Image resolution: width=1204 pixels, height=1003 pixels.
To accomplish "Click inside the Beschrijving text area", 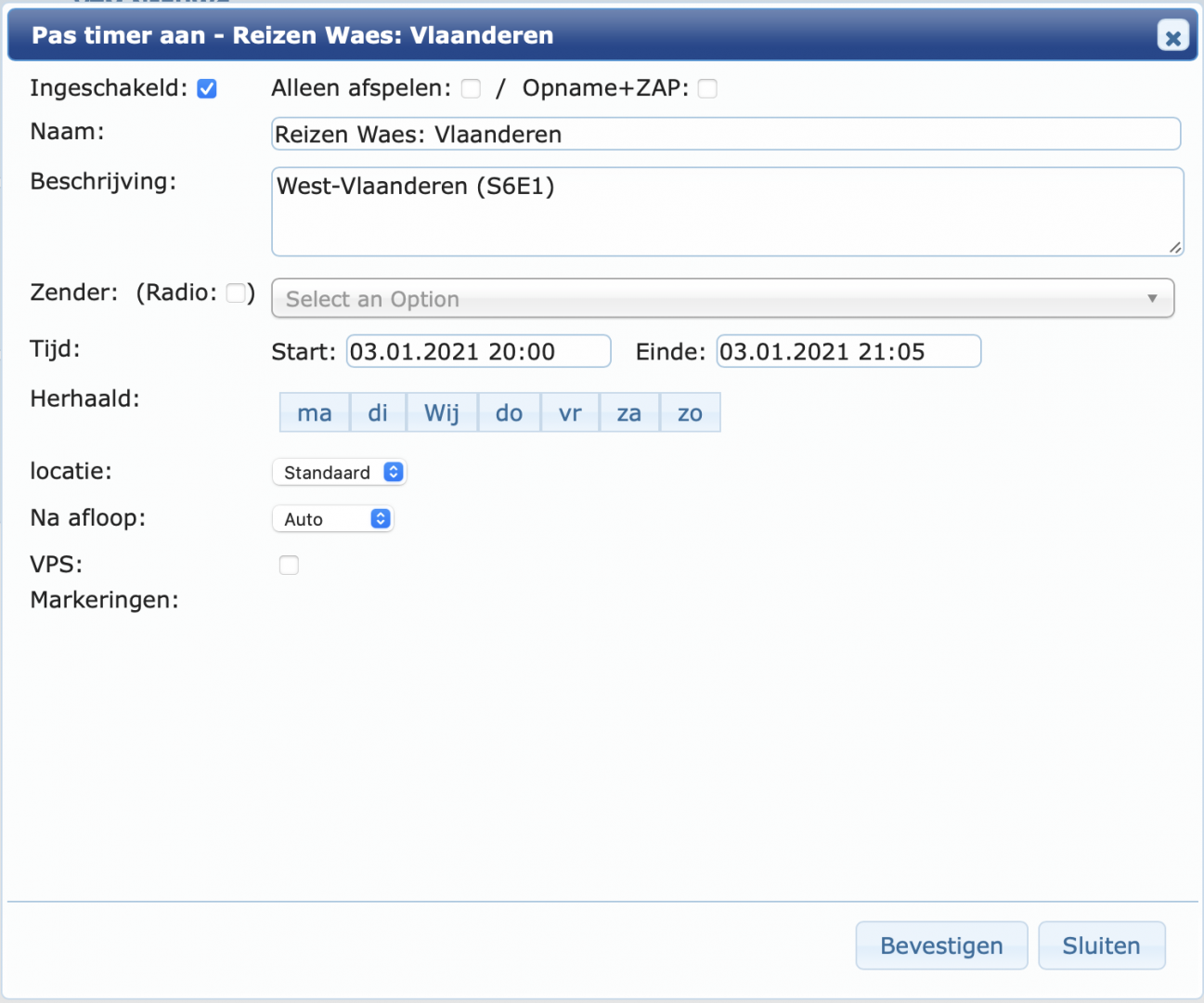I will 727,212.
